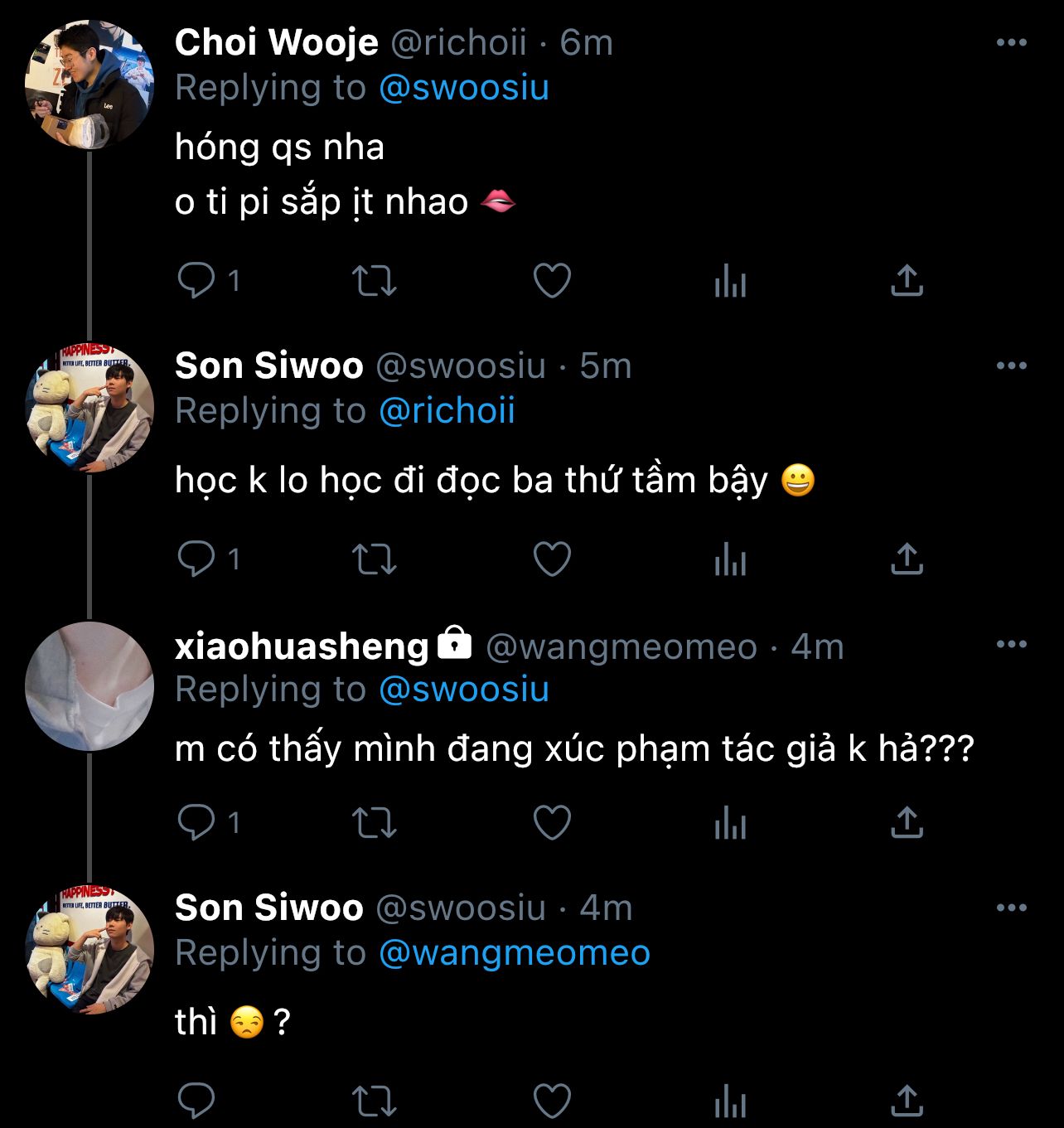Click Son Siwoo's display name on 4m tweet
The image size is (1064, 1128).
point(269,908)
